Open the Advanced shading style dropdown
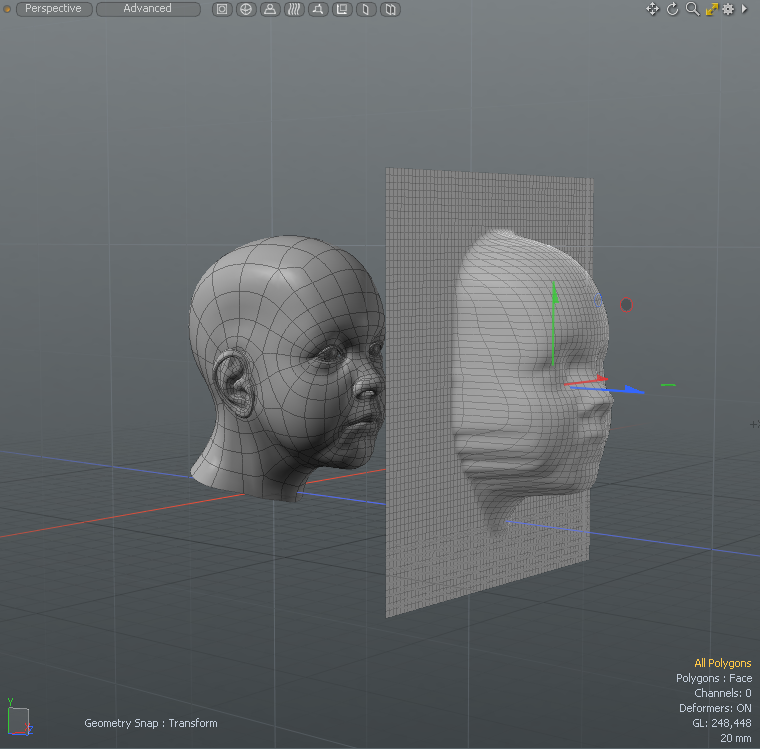The width and height of the screenshot is (760, 749). [x=148, y=9]
